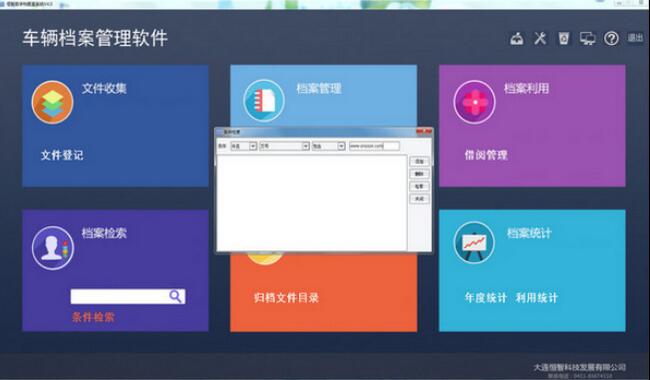Open the 档案检索 person icon
Screen dimensions: 650x380
53,248
